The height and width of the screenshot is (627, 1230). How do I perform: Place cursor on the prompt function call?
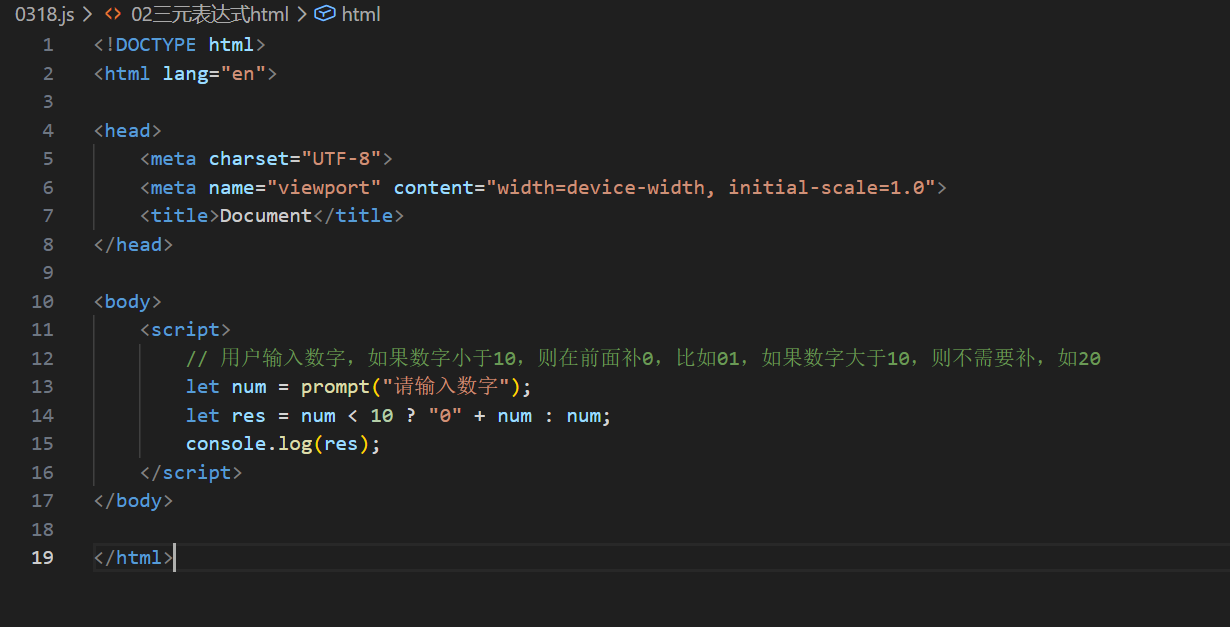click(x=335, y=386)
